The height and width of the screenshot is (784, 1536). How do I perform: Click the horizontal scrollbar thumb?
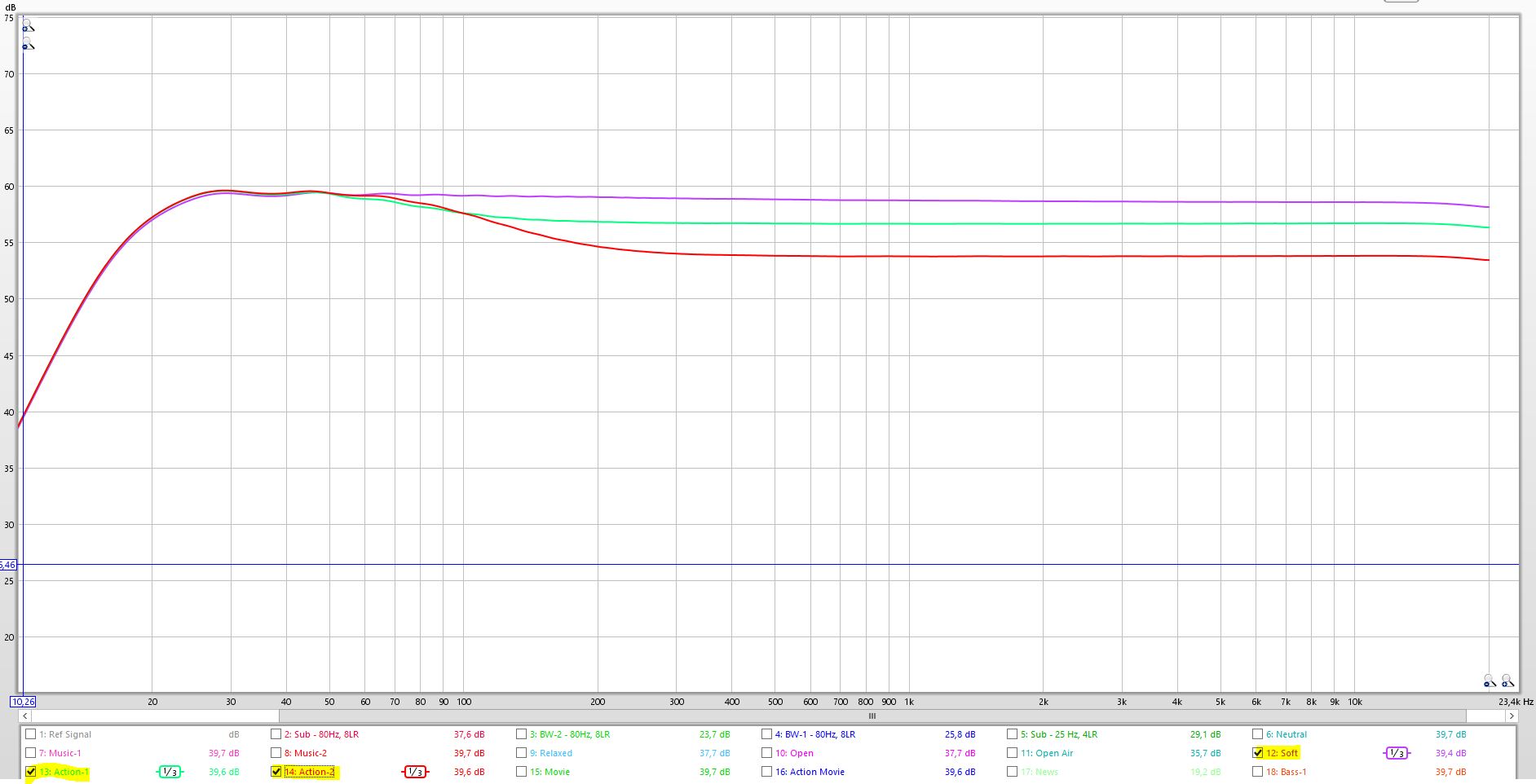tap(872, 716)
